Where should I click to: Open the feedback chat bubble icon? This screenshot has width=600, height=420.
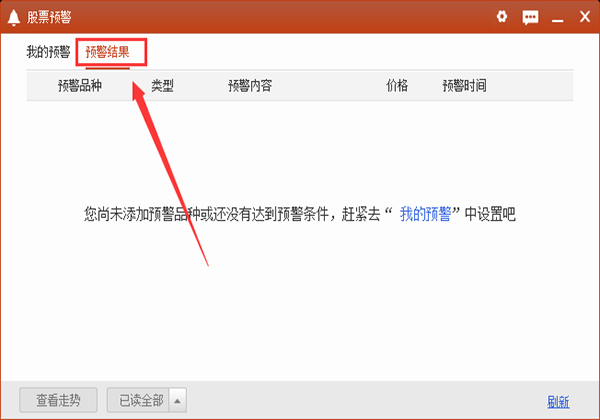[x=530, y=17]
